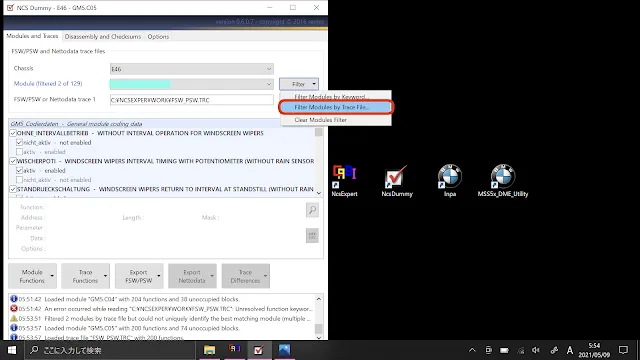
Task: Toggle aktiv under WISCHERPOTI
Action: (x=19, y=171)
